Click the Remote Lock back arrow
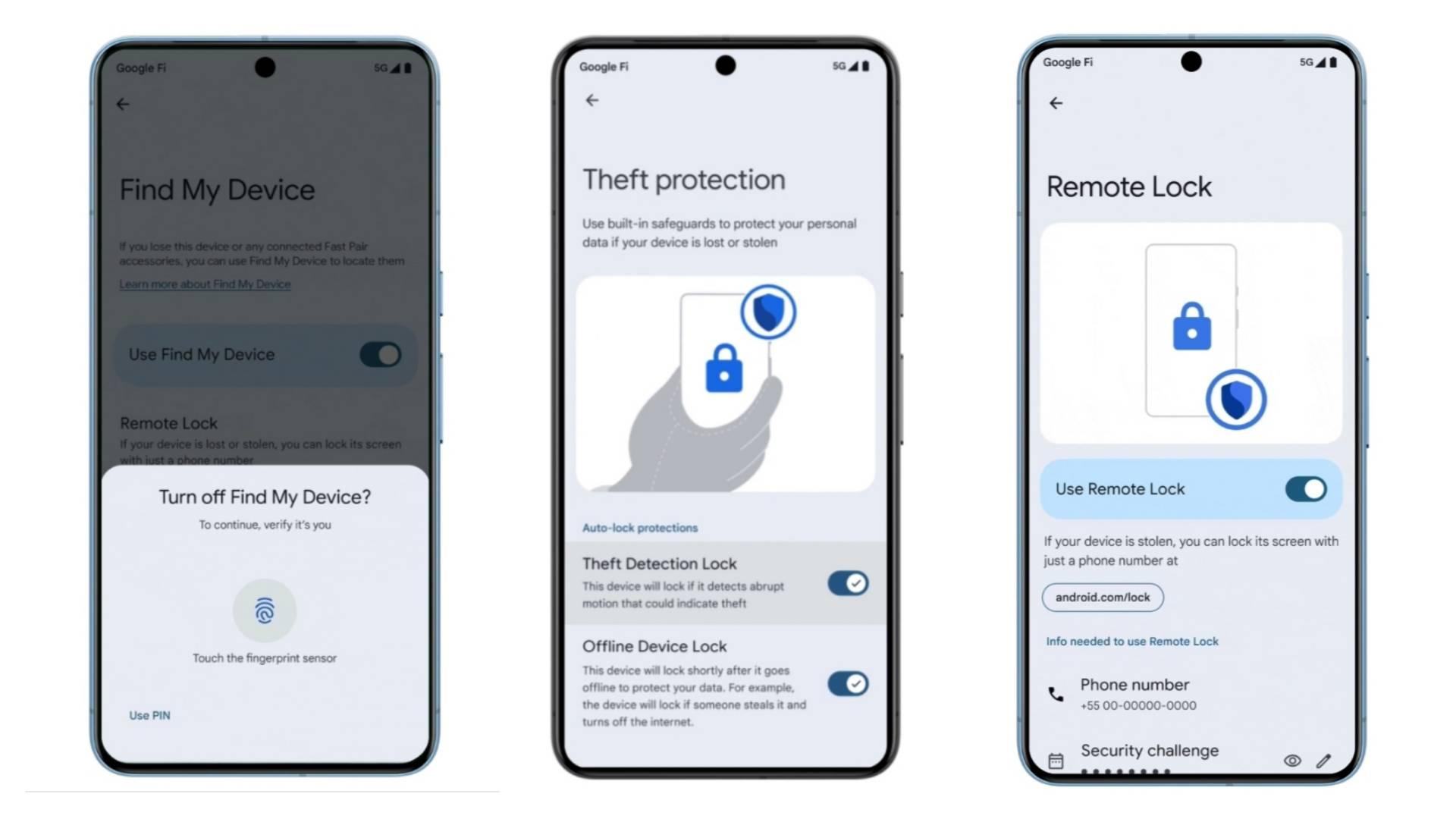Image resolution: width=1456 pixels, height=819 pixels. pyautogui.click(x=1056, y=103)
